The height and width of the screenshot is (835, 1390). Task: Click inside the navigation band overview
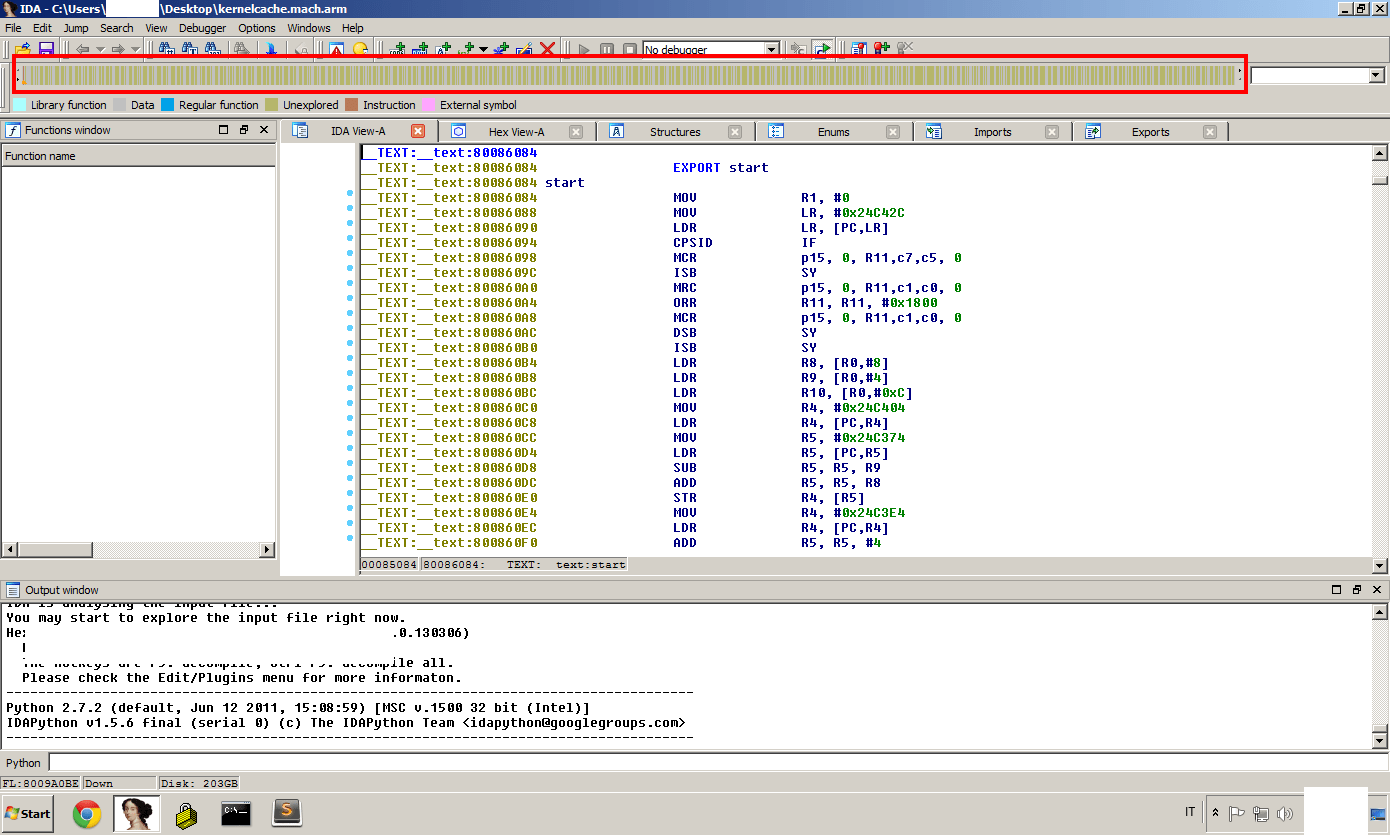point(629,75)
